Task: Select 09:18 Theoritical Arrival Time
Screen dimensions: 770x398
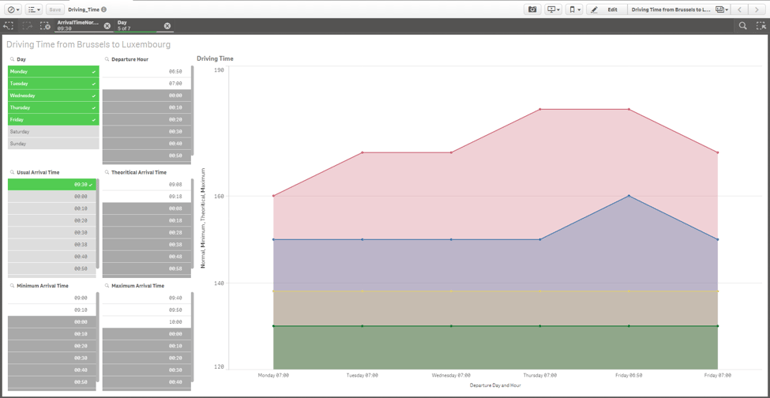Action: pos(146,197)
